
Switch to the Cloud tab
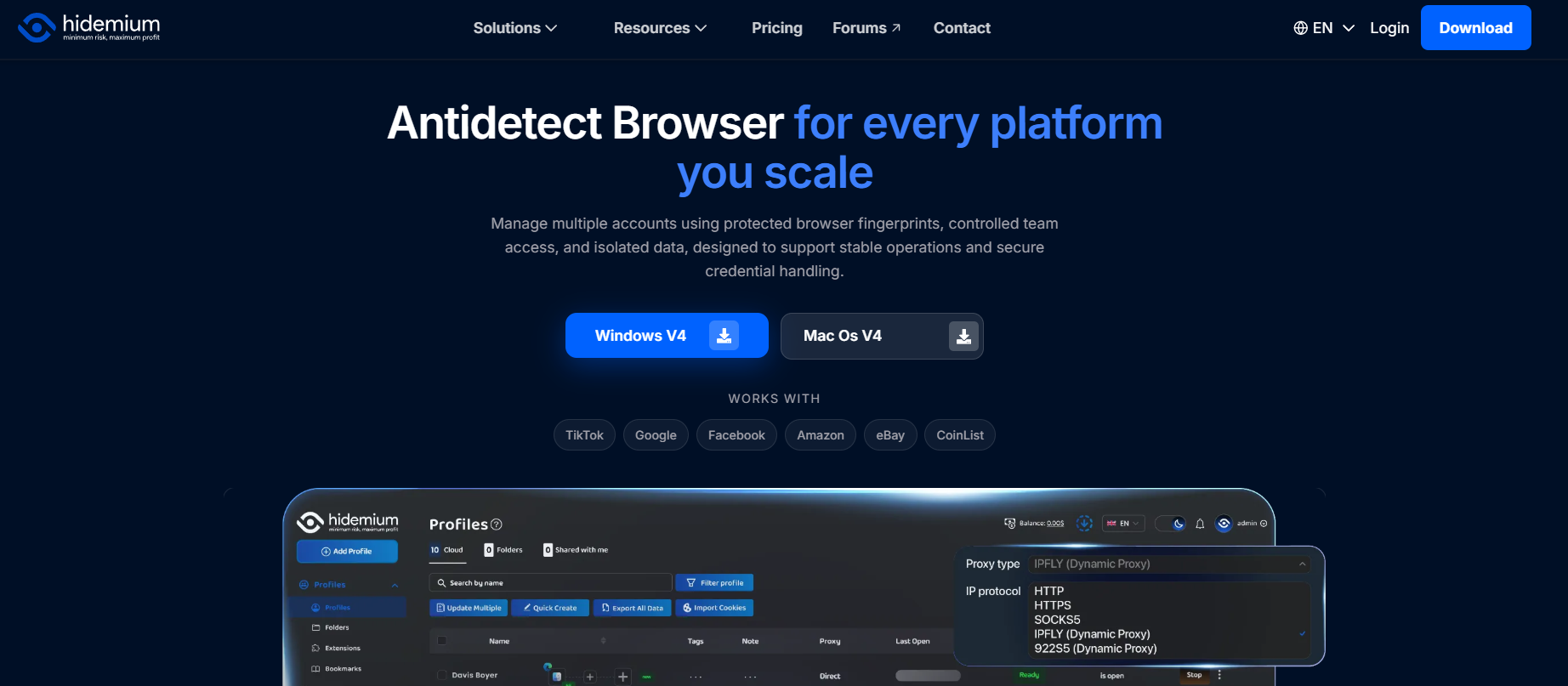(x=447, y=550)
